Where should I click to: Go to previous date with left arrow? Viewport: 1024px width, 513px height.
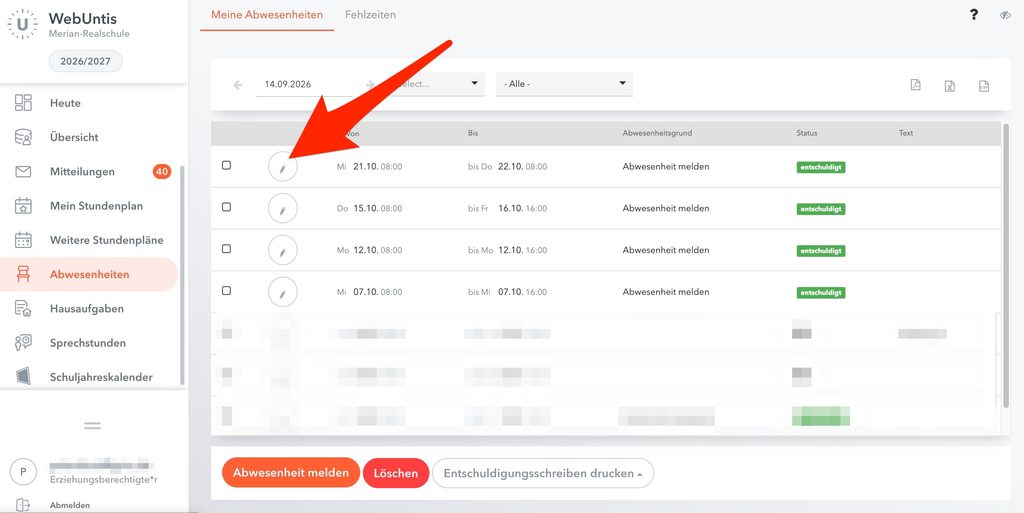tap(238, 85)
